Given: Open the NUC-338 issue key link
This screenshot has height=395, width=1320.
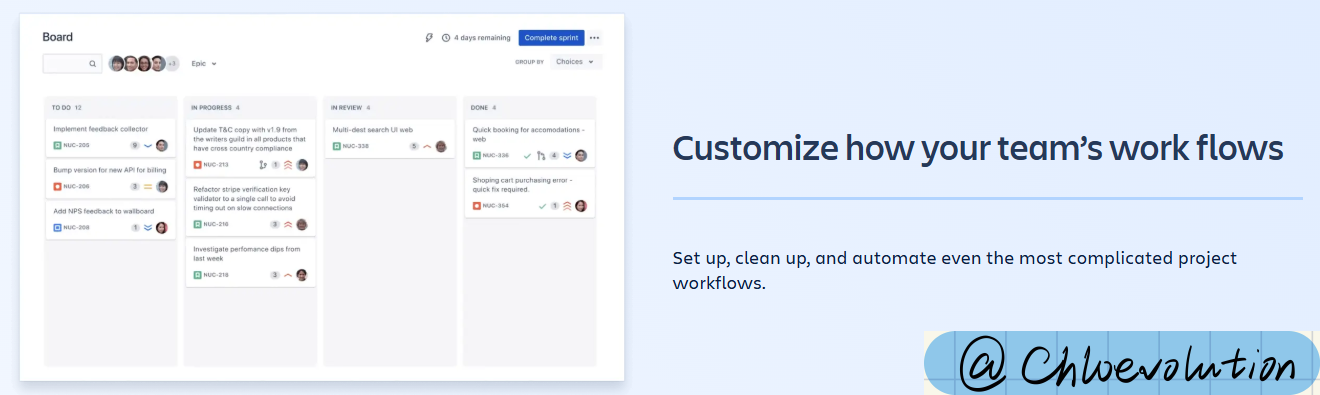Looking at the screenshot, I should (x=356, y=146).
